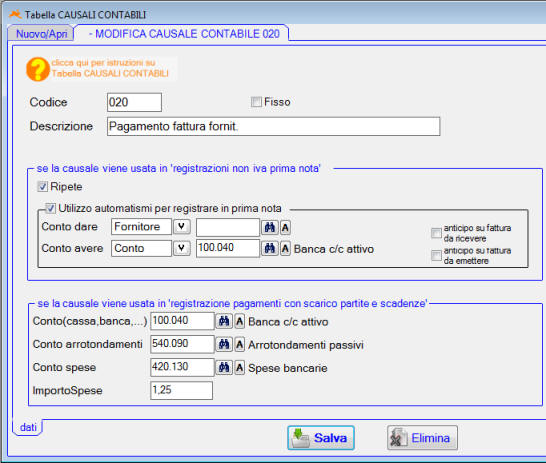The image size is (546, 463).
Task: Click the A button beside Spese bancarie
Action: tap(240, 368)
